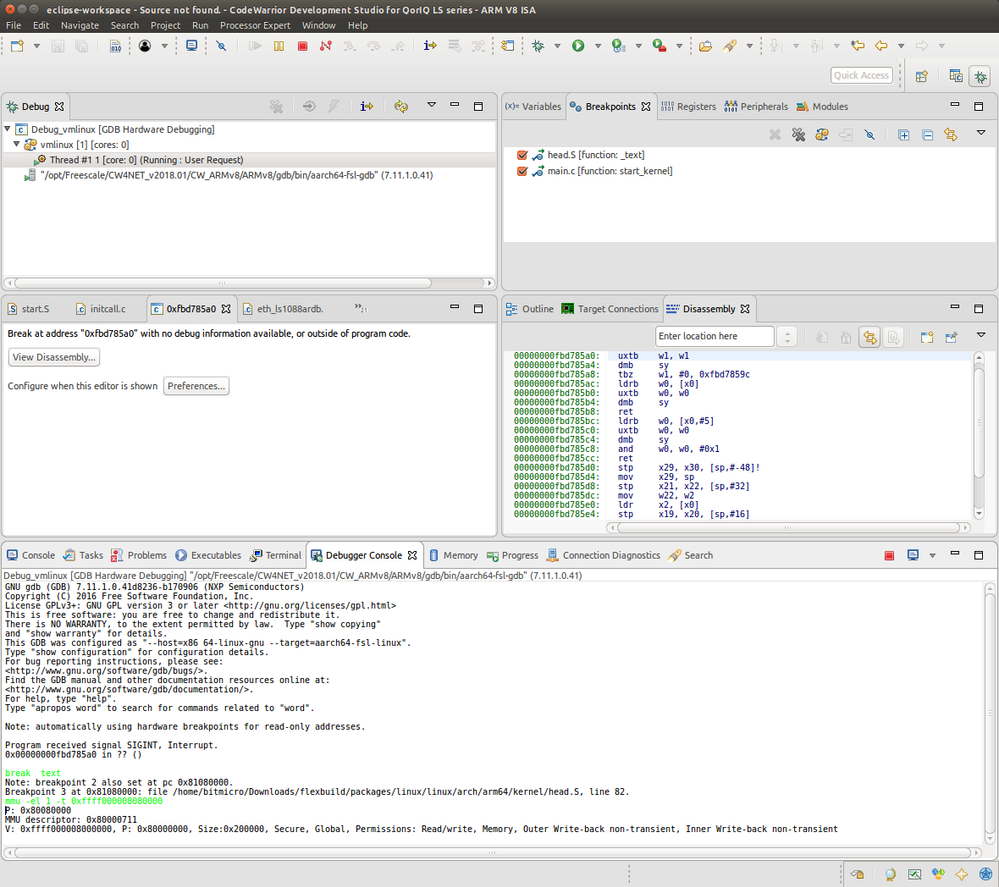The height and width of the screenshot is (887, 999).
Task: Click Open External Tools toolbar icon
Action: click(659, 46)
